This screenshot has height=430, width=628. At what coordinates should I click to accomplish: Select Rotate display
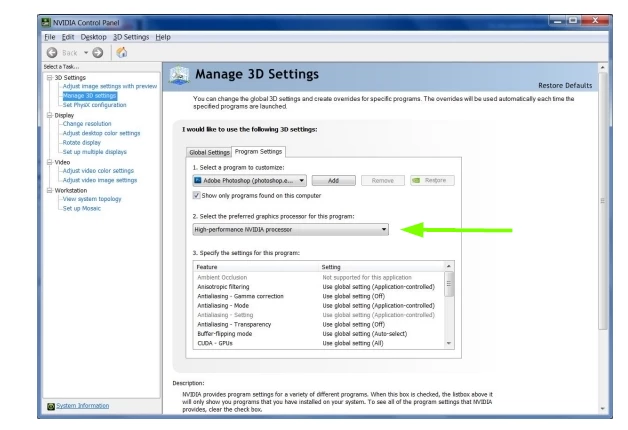coord(82,143)
